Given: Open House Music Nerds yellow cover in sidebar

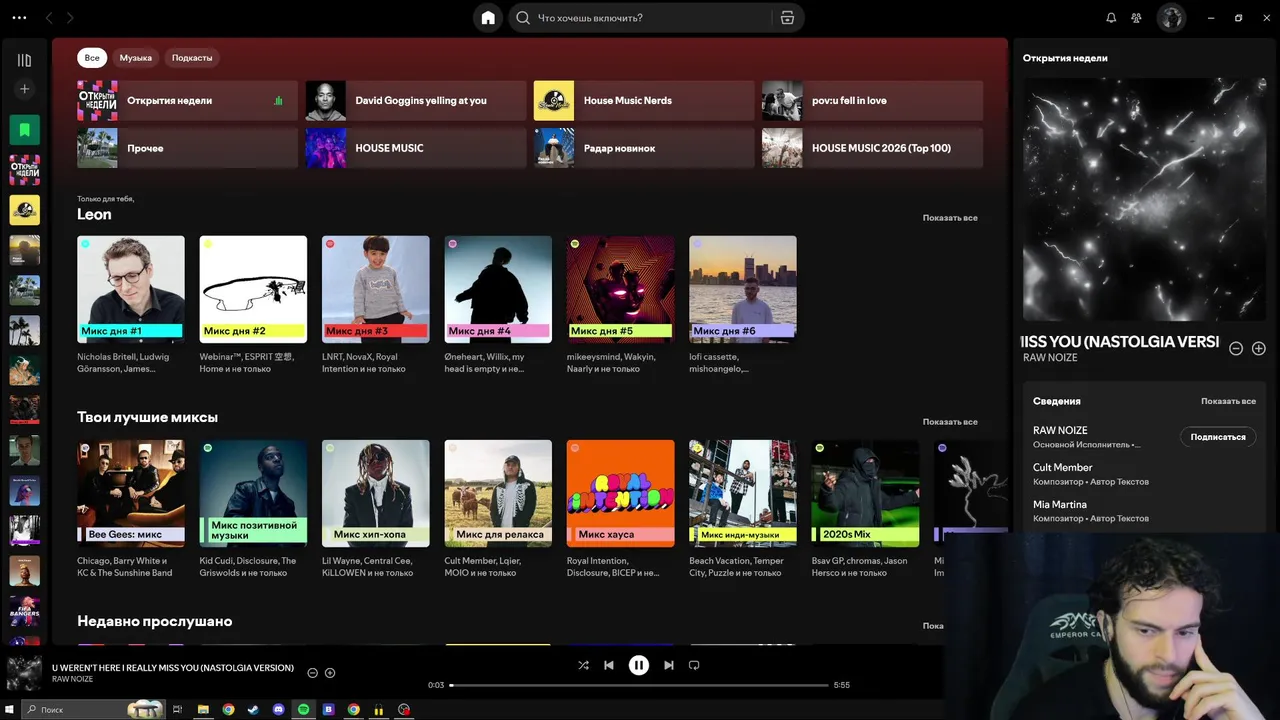Looking at the screenshot, I should pos(24,210).
